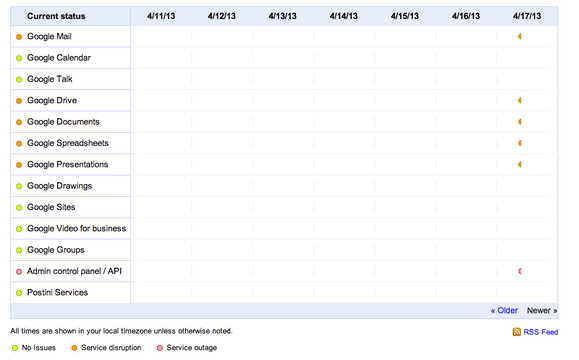579x360 pixels.
Task: Click the 4/15/13 date column header
Action: [x=405, y=16]
